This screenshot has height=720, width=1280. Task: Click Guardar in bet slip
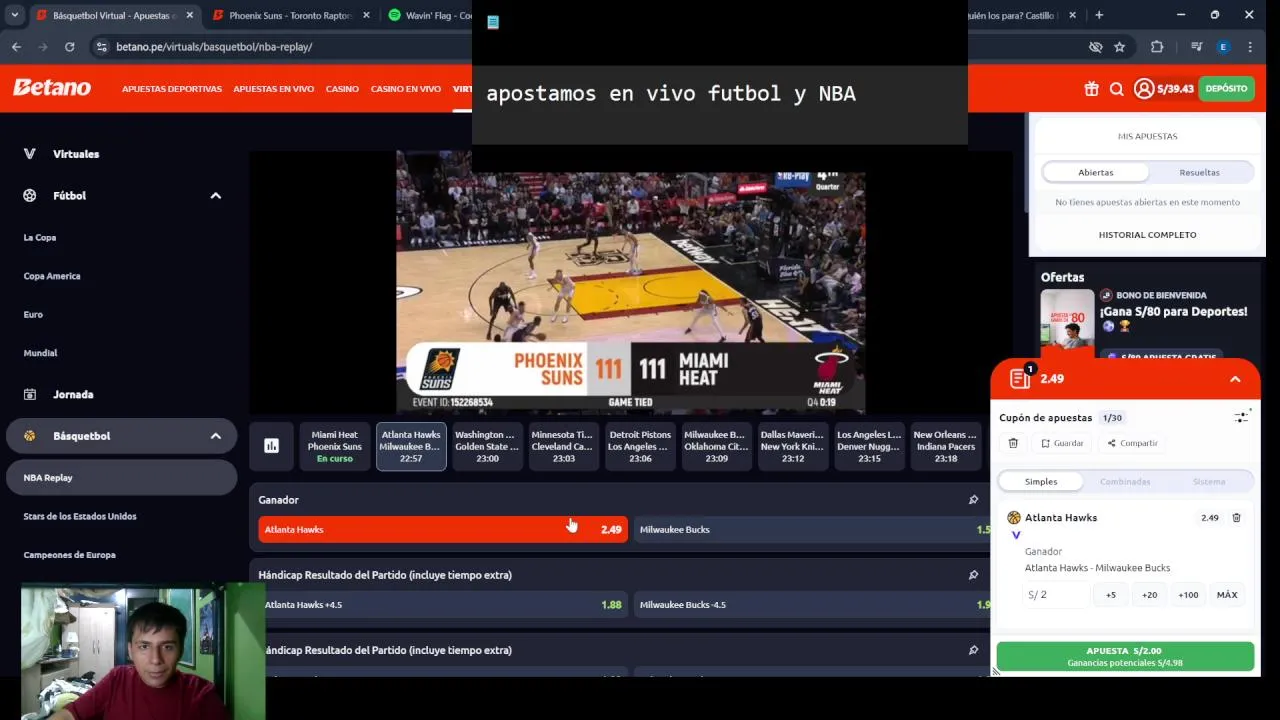tap(1062, 443)
